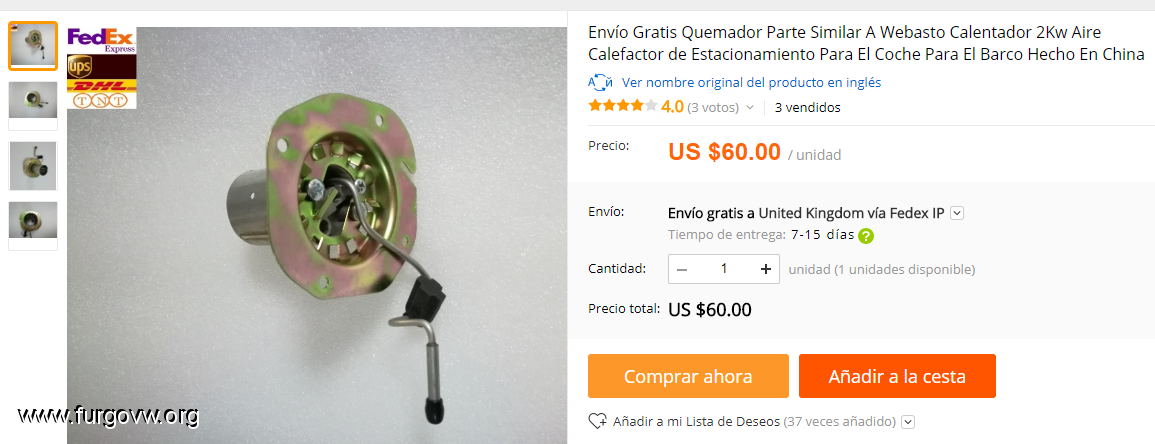Click the FedEx Express logo on image
1155x444 pixels.
pos(102,40)
